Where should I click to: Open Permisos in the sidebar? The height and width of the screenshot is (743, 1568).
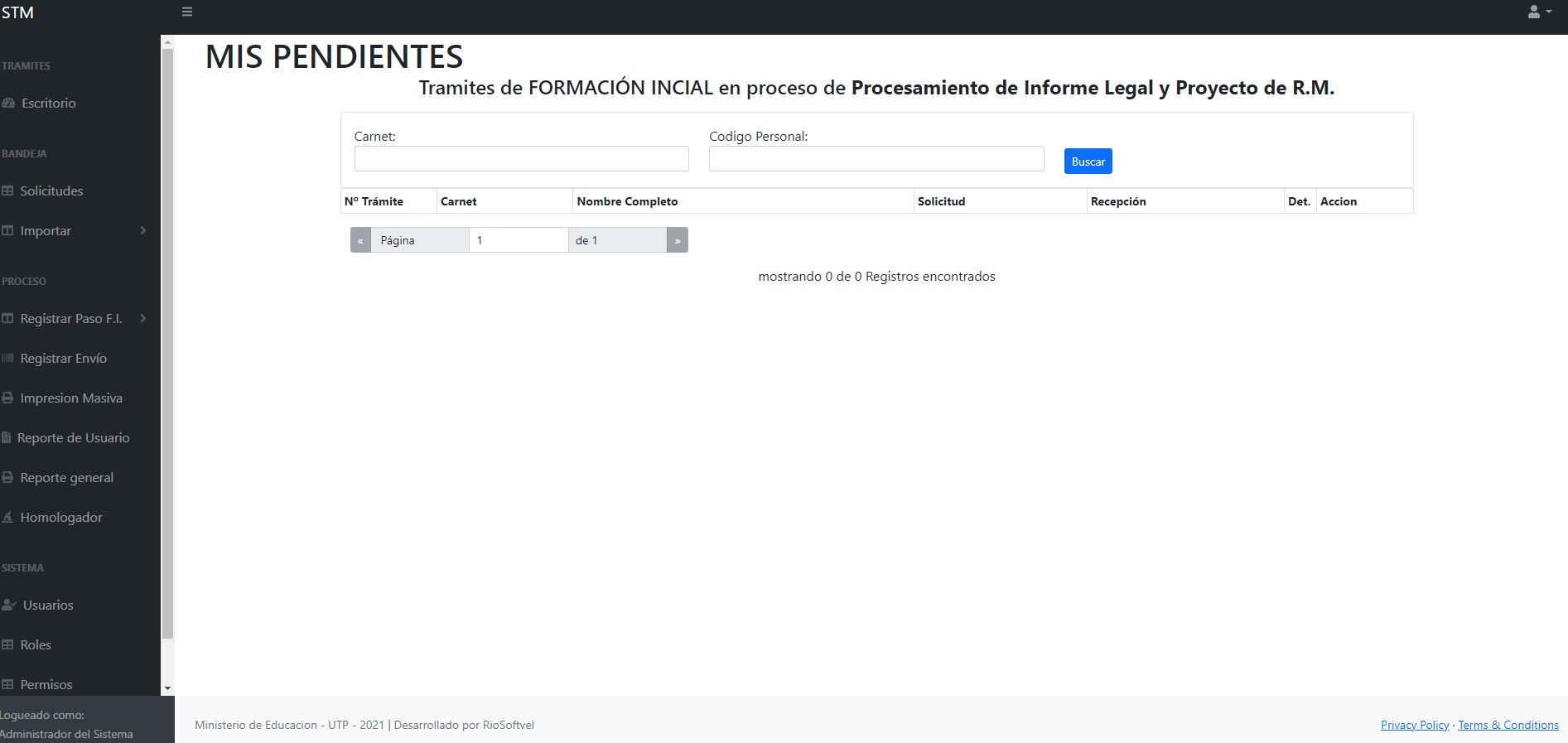tap(46, 685)
